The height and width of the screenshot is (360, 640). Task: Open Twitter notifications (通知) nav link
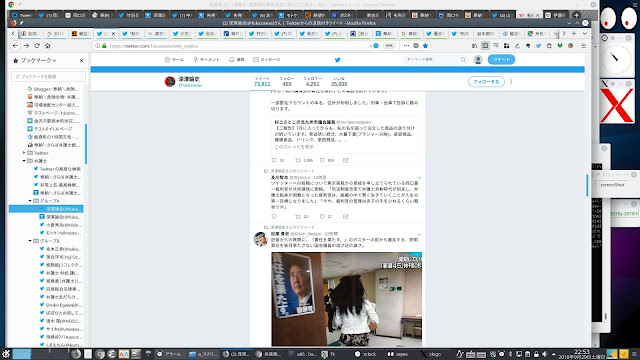click(237, 60)
